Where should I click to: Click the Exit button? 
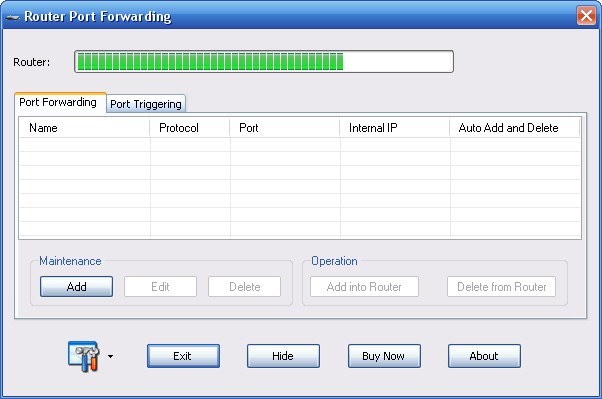(x=184, y=356)
